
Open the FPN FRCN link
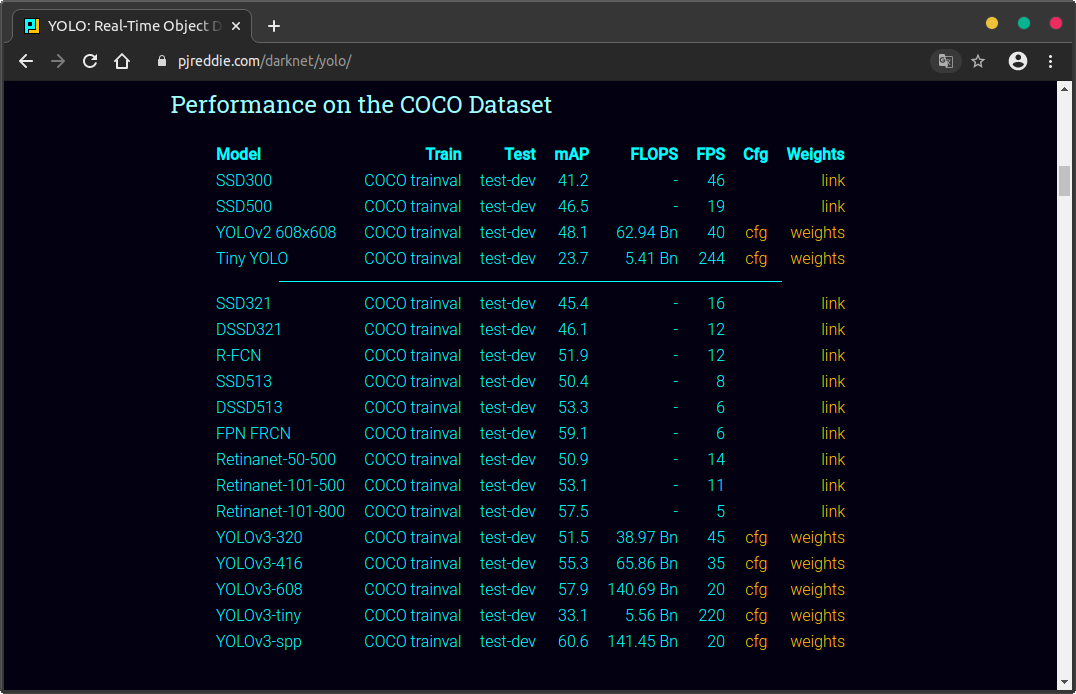[x=833, y=434]
